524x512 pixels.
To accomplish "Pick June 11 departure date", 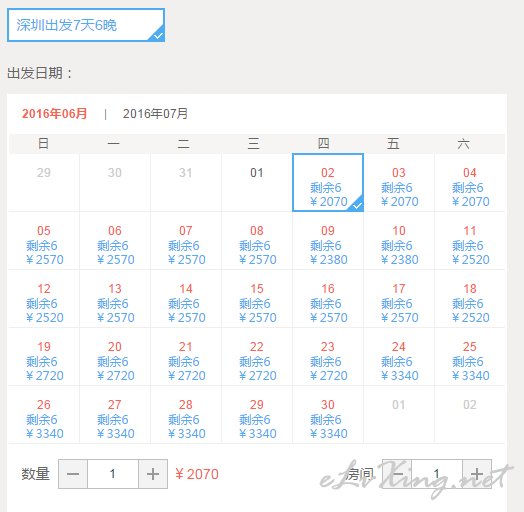I will pyautogui.click(x=470, y=241).
